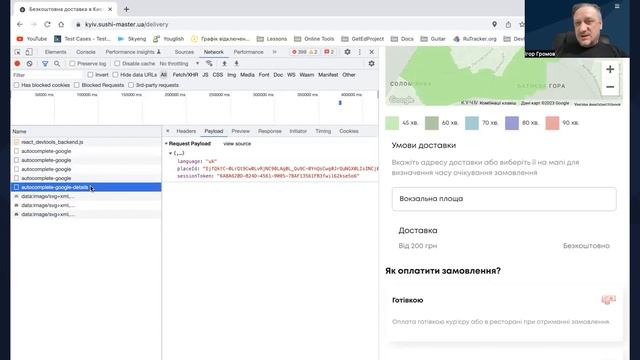Check 3rd-party requests
Screen dimensions: 640x360
tap(131, 85)
